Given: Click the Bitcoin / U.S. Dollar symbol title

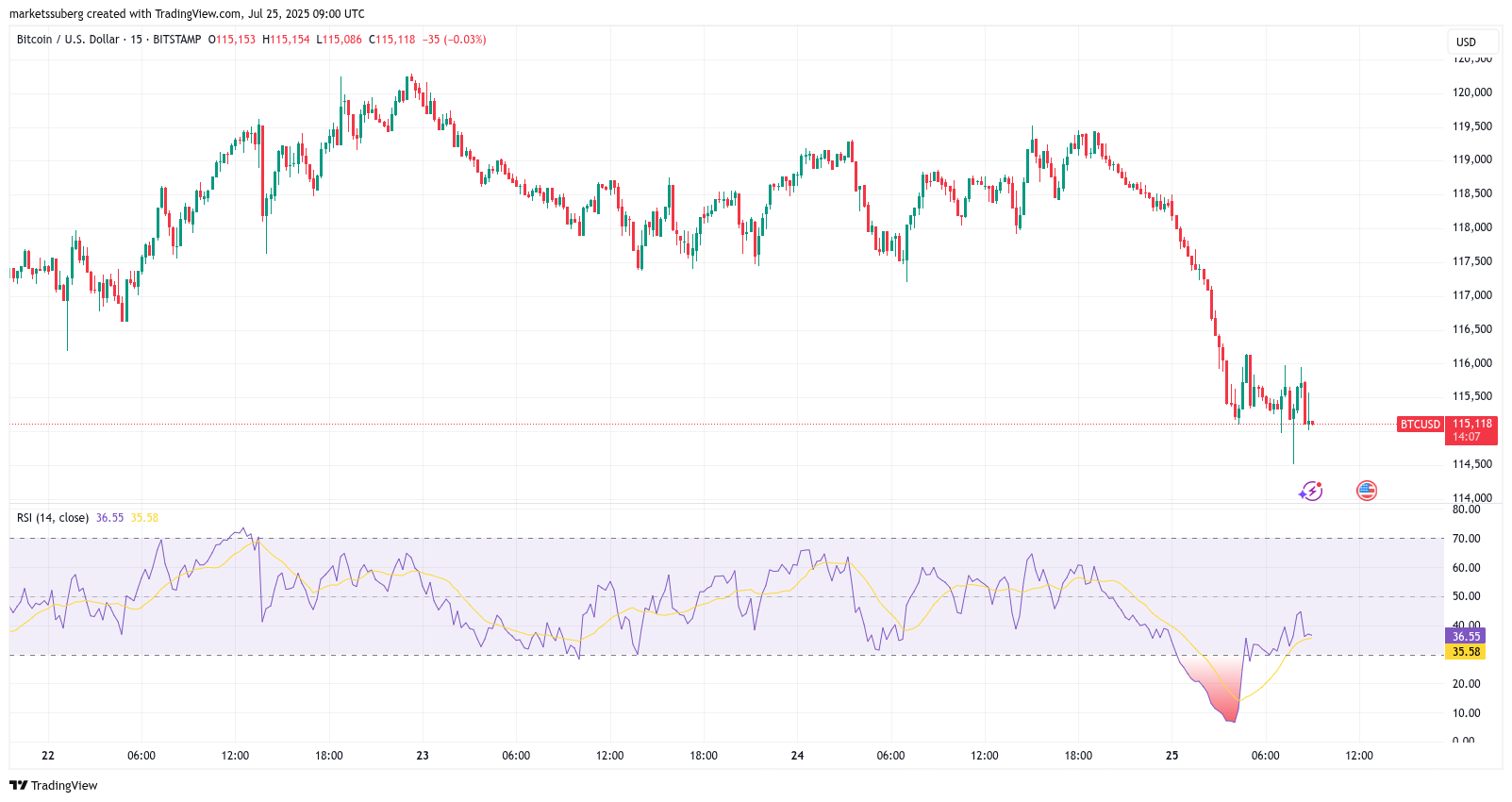Looking at the screenshot, I should 68,40.
